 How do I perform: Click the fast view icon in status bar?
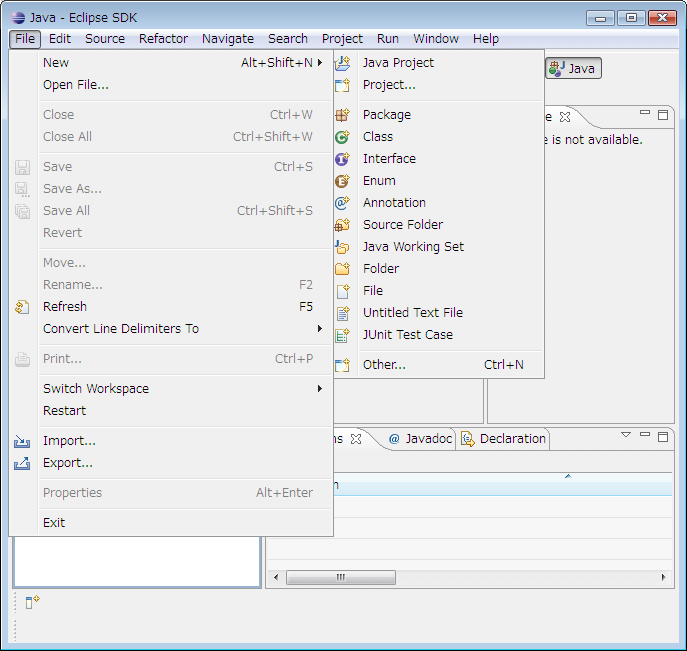coord(32,601)
